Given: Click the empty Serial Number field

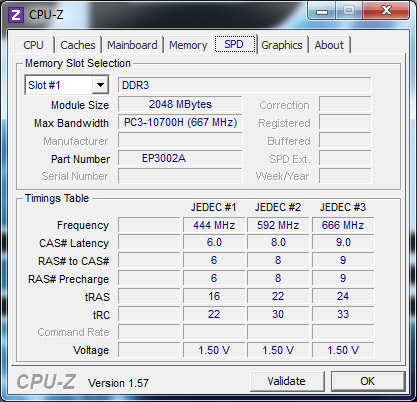Looking at the screenshot, I should tap(180, 176).
